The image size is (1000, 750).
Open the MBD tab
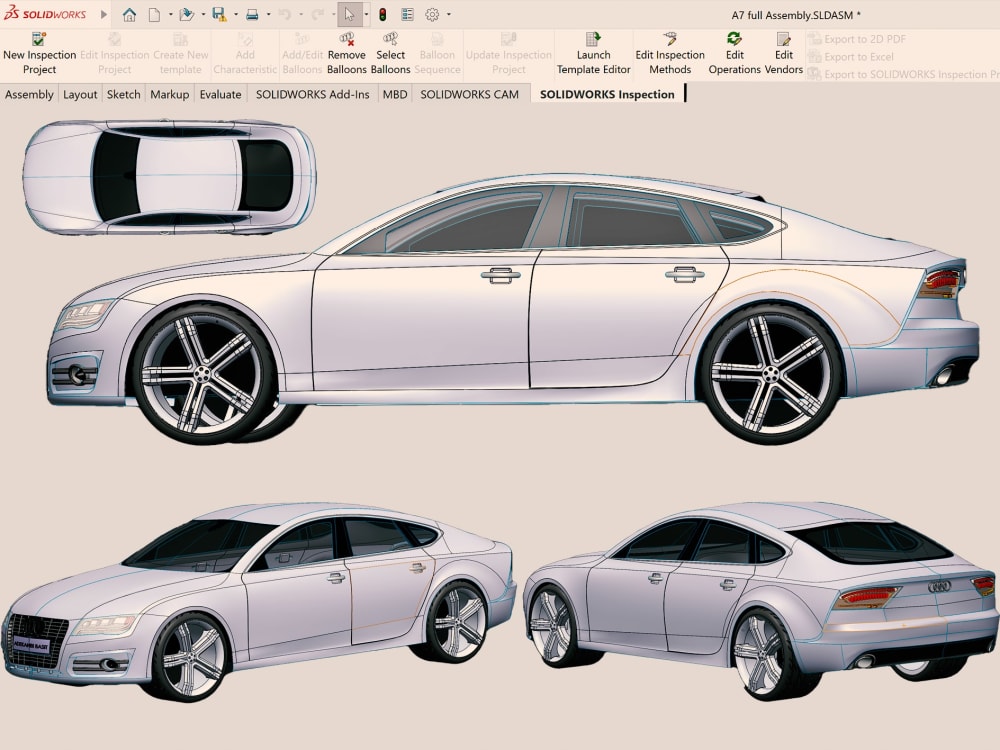pyautogui.click(x=395, y=94)
